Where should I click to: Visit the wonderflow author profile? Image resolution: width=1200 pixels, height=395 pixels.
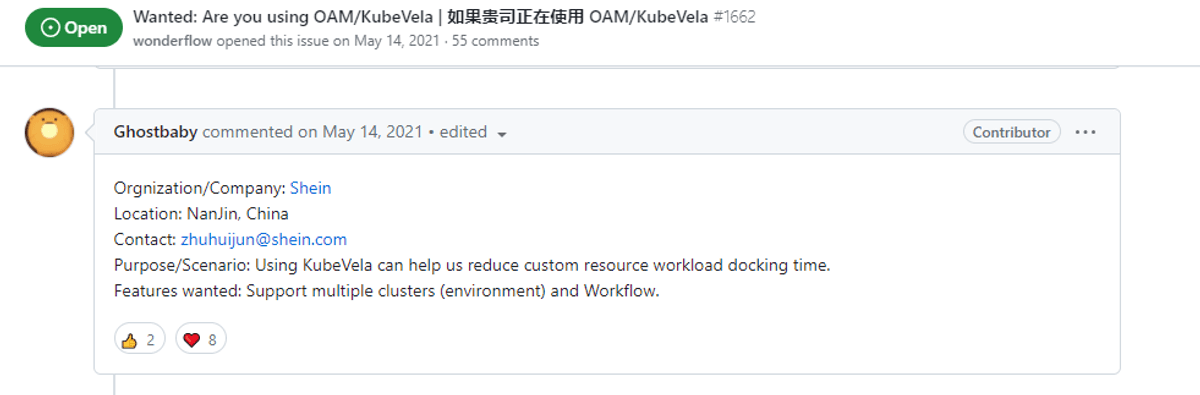(x=173, y=41)
